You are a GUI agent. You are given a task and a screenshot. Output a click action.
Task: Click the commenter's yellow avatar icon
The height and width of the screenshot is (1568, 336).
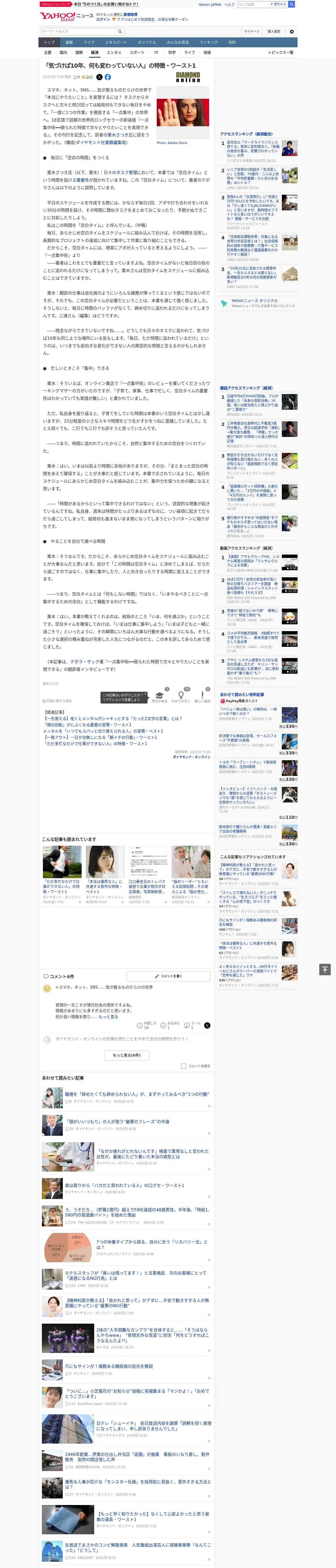point(47,989)
